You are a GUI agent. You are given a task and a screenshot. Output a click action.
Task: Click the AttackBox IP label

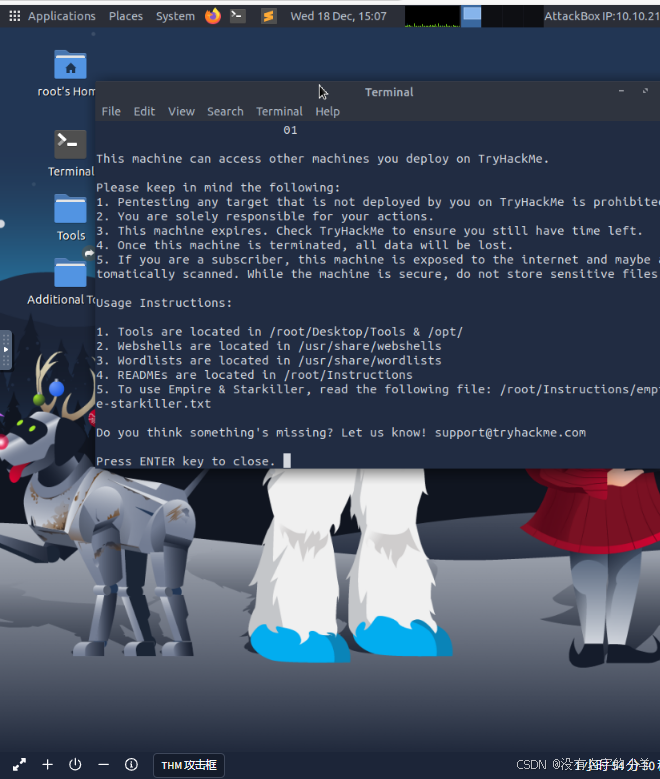coord(602,16)
